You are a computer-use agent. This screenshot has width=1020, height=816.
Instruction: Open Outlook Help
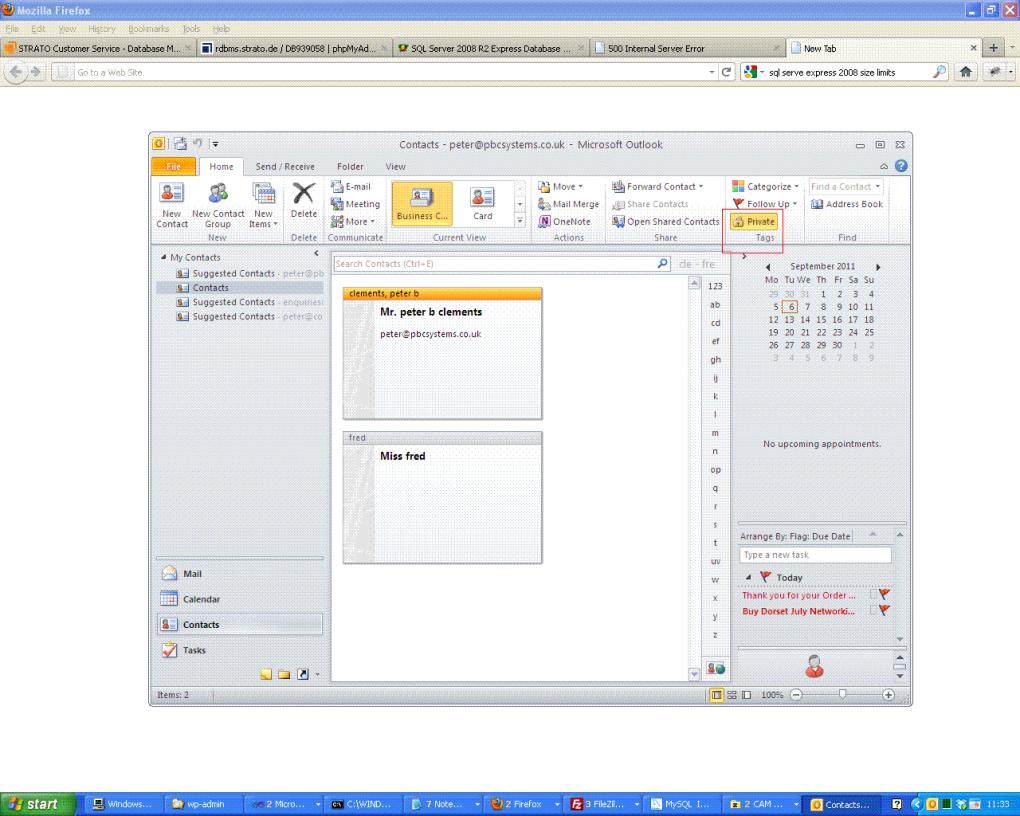pos(901,166)
